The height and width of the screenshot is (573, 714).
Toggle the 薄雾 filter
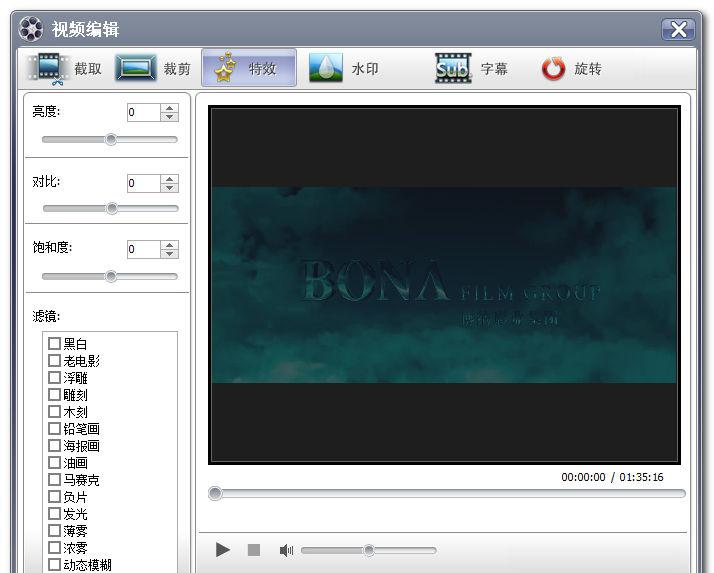(x=55, y=531)
